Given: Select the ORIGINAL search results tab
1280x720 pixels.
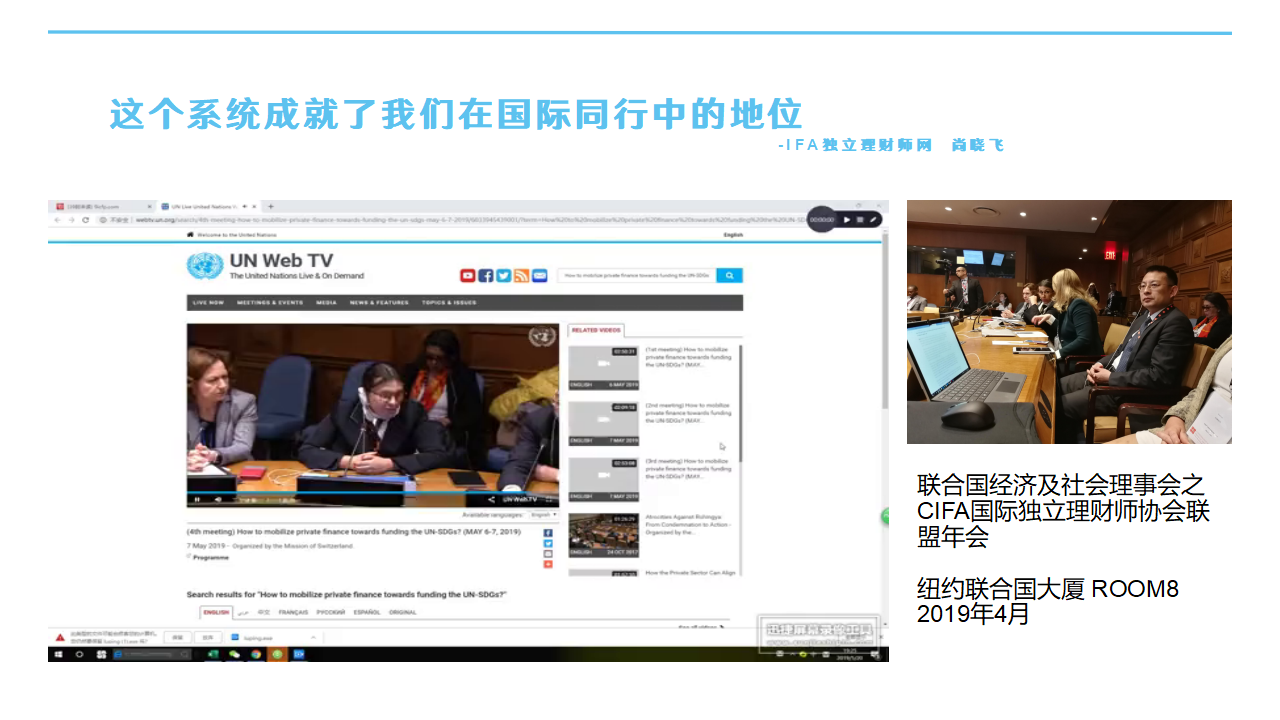Looking at the screenshot, I should [x=403, y=612].
